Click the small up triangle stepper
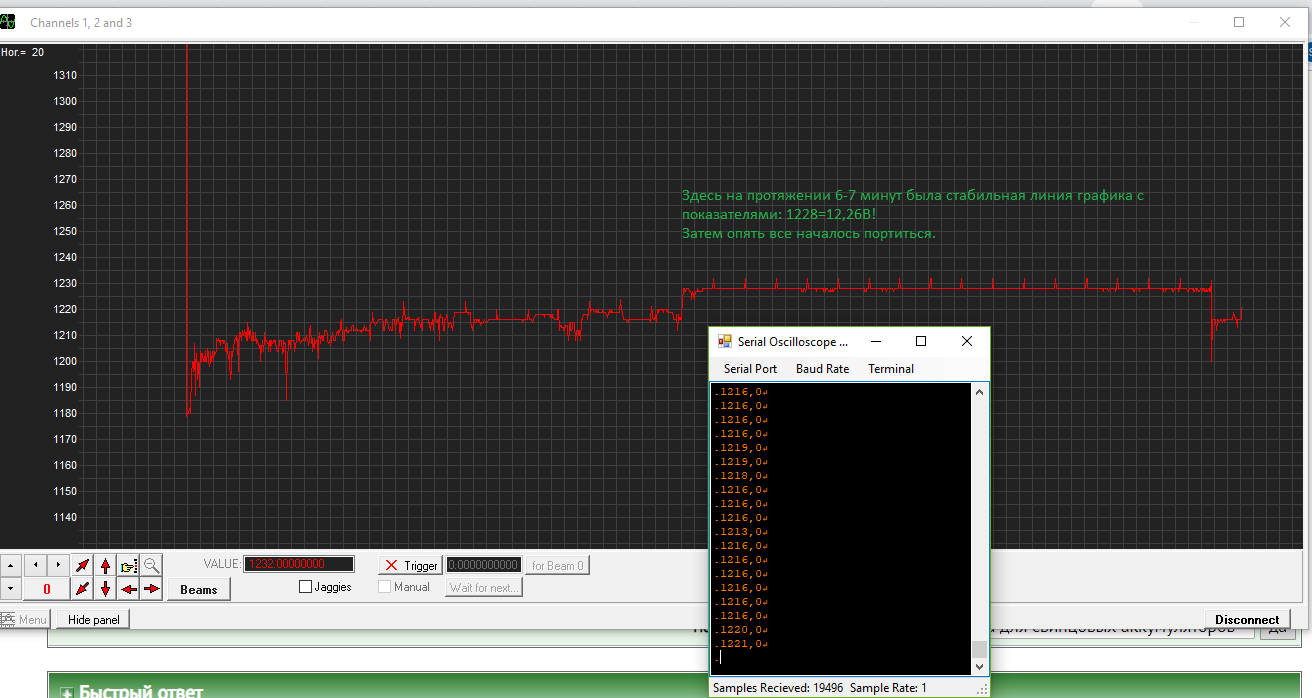This screenshot has height=698, width=1312. tap(10, 565)
